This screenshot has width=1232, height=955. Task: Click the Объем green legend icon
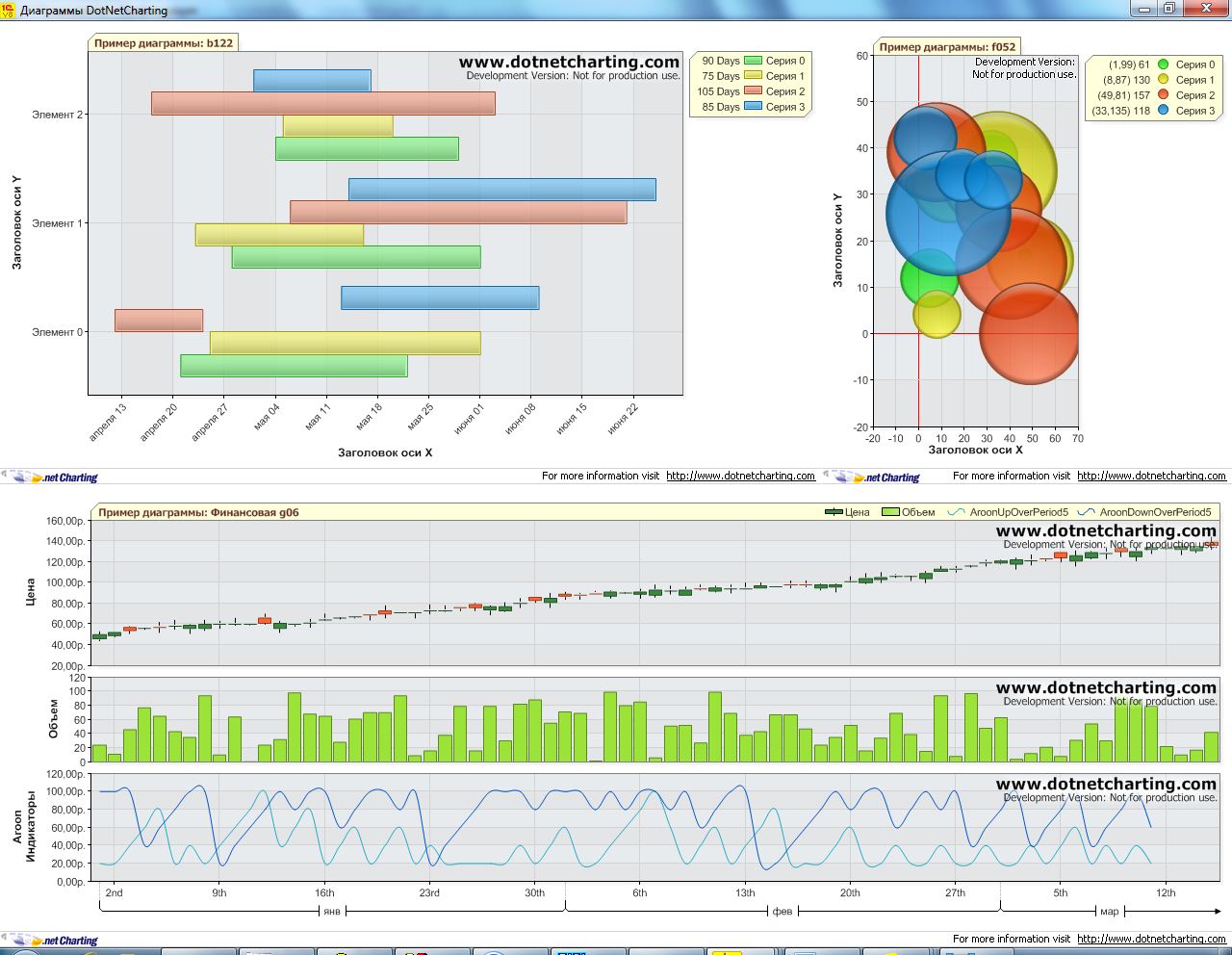click(890, 512)
